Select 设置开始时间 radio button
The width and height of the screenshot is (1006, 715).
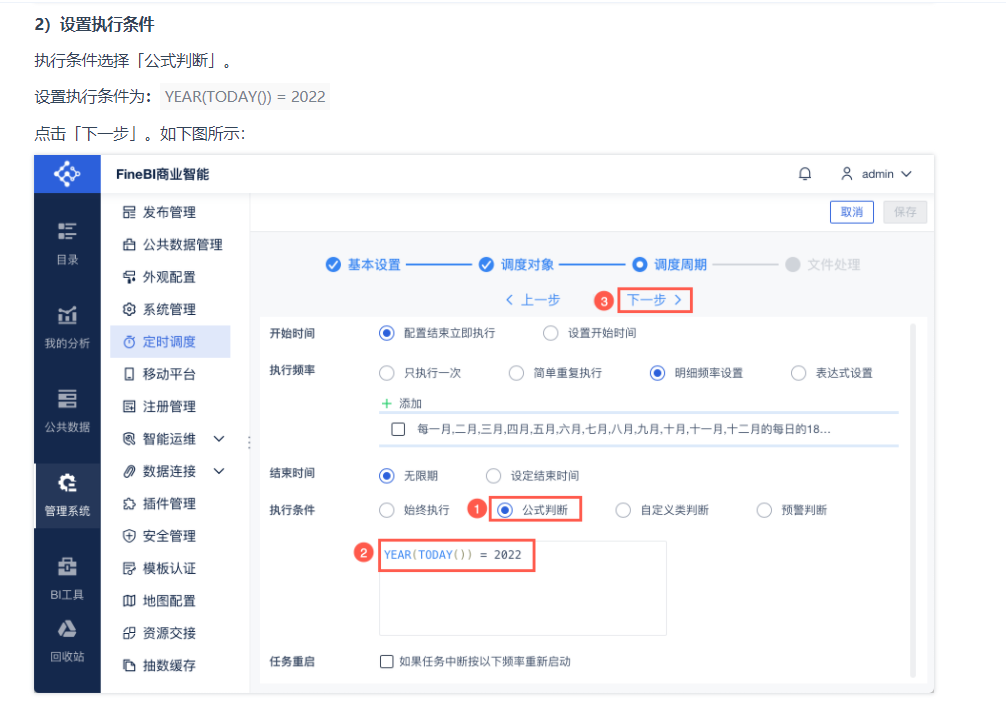coord(550,333)
